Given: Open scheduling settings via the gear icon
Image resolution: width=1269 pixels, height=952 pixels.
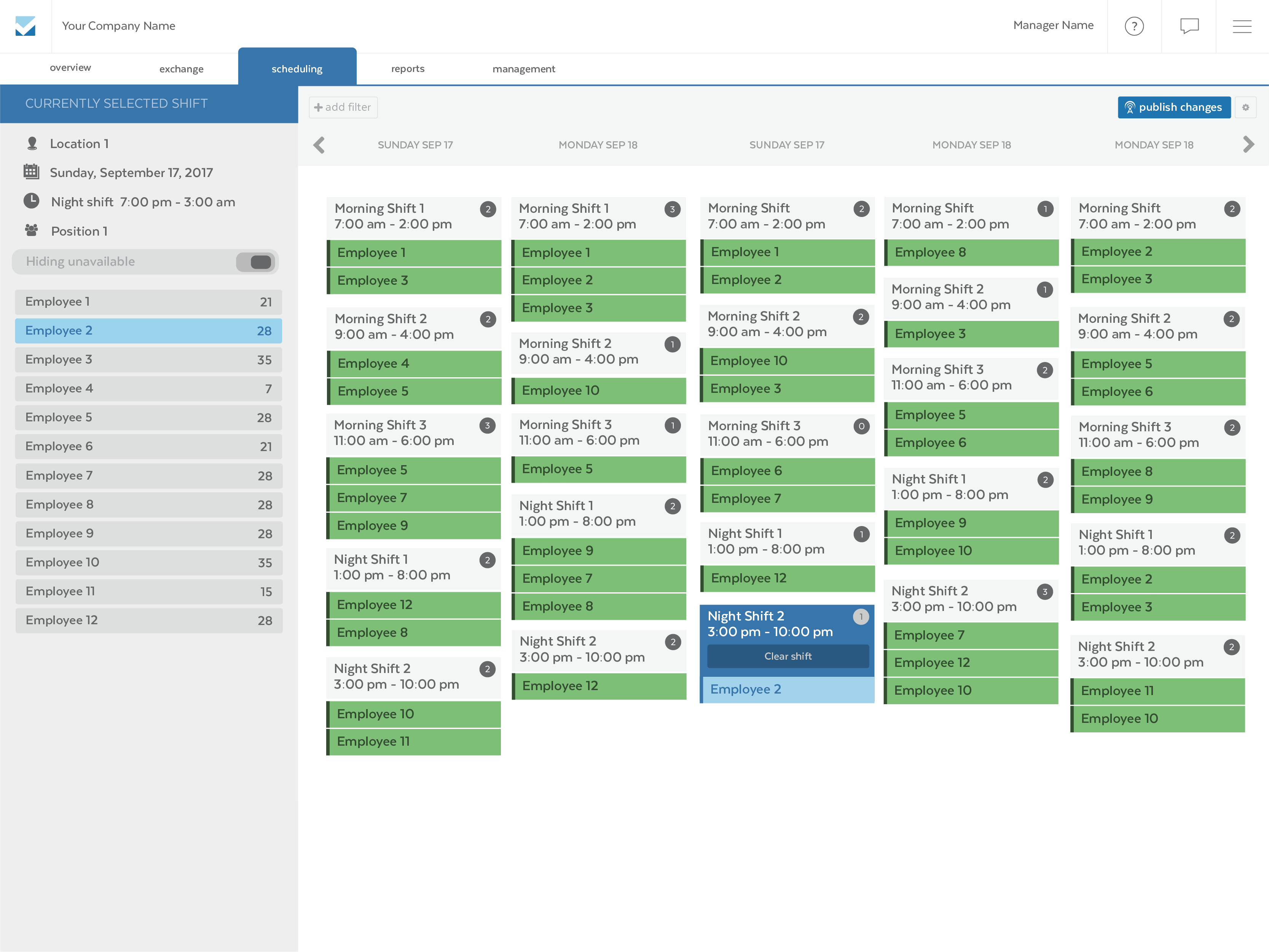Looking at the screenshot, I should pos(1246,107).
